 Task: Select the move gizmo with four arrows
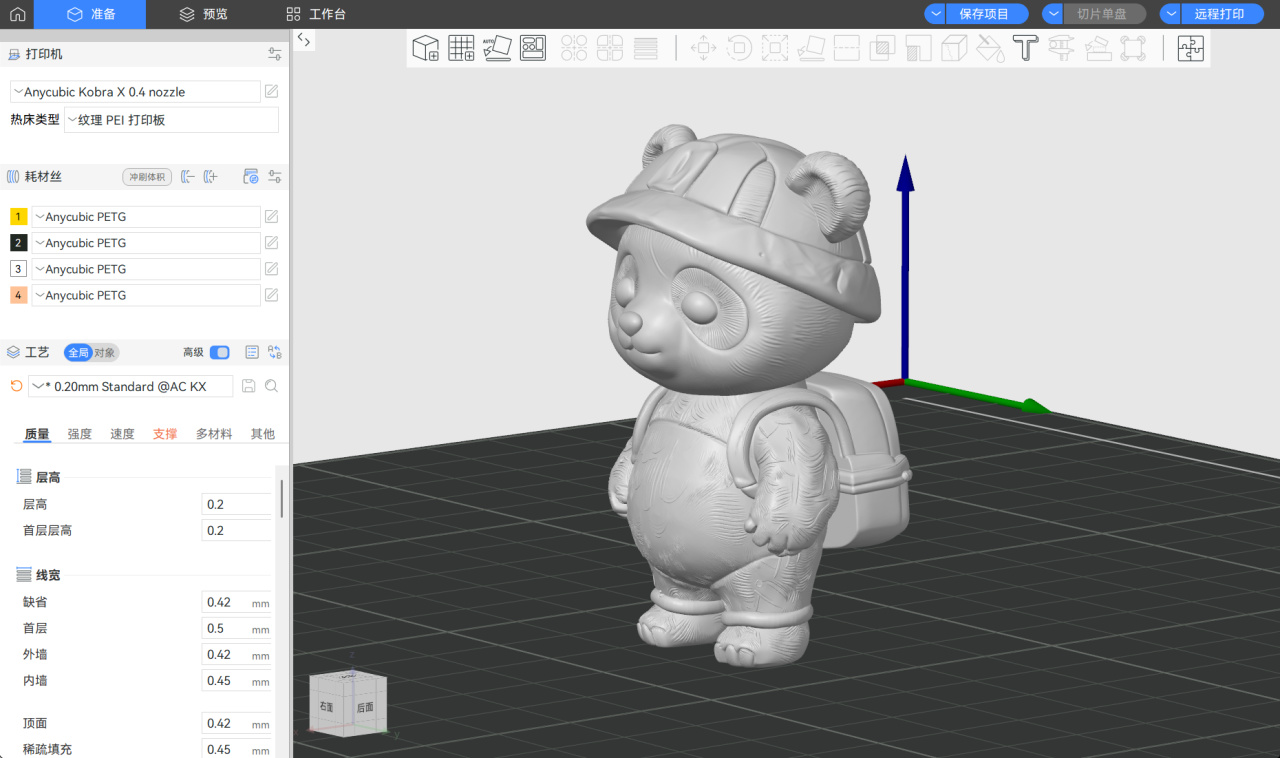tap(703, 48)
